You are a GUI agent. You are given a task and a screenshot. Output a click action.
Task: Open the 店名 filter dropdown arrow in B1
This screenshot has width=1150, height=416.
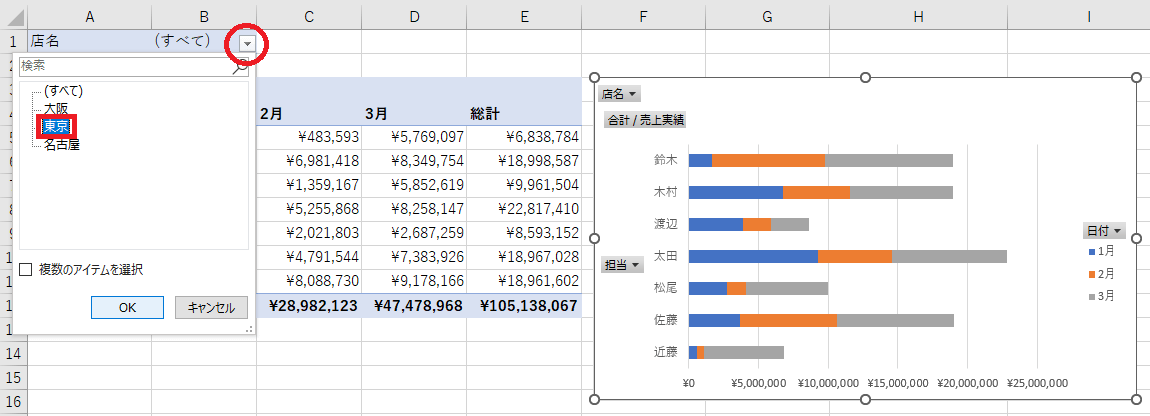tap(246, 42)
